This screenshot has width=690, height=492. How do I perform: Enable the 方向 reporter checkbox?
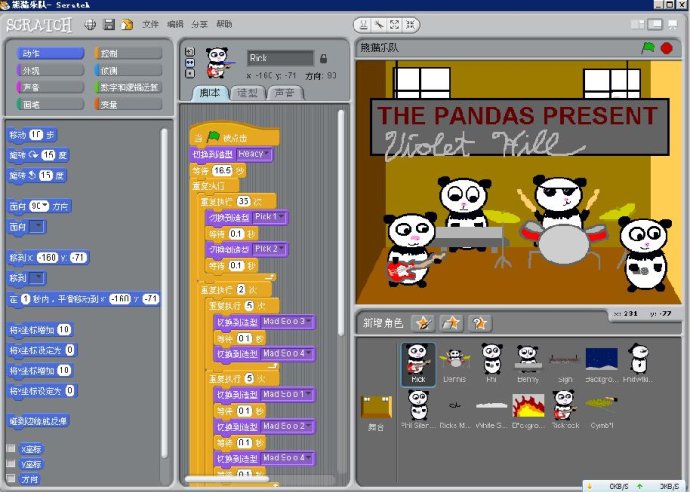(x=11, y=478)
